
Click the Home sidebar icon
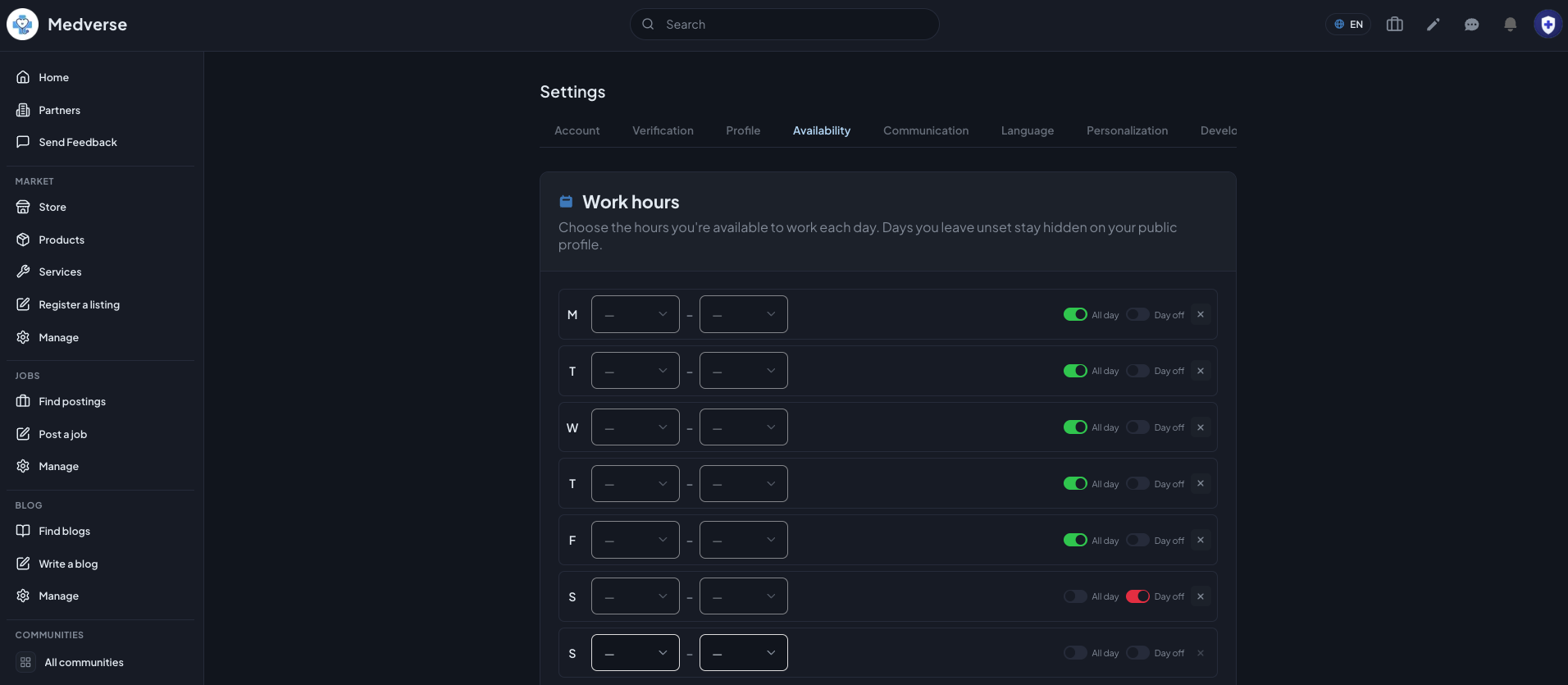[23, 77]
